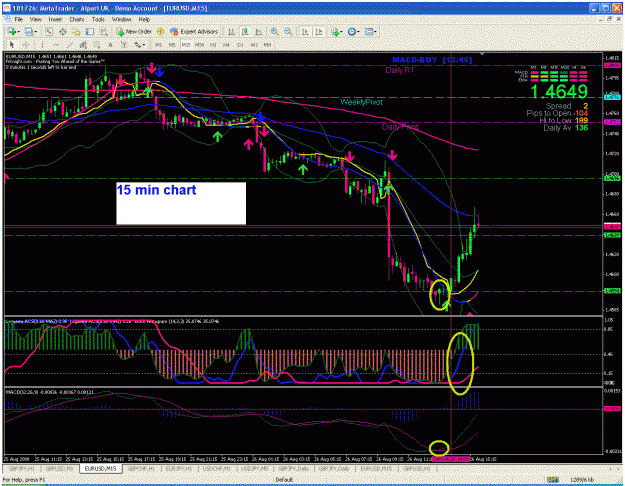Set timeframe to M5

tap(172, 45)
